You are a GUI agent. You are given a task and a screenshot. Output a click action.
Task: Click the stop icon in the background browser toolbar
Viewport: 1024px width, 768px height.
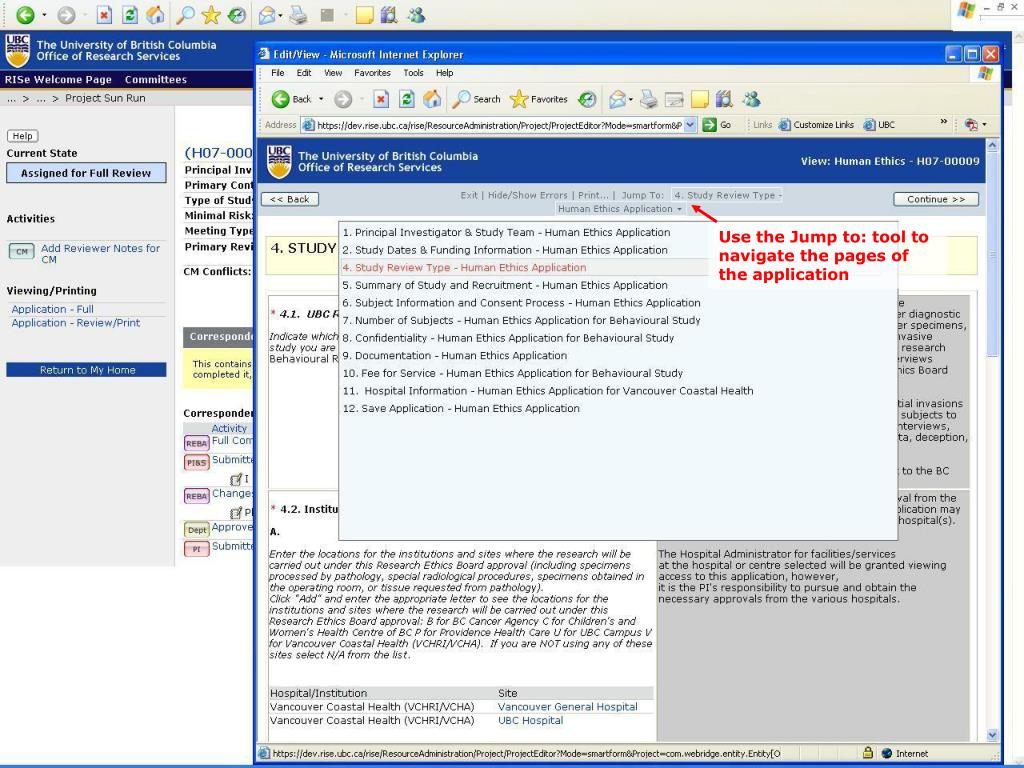104,14
